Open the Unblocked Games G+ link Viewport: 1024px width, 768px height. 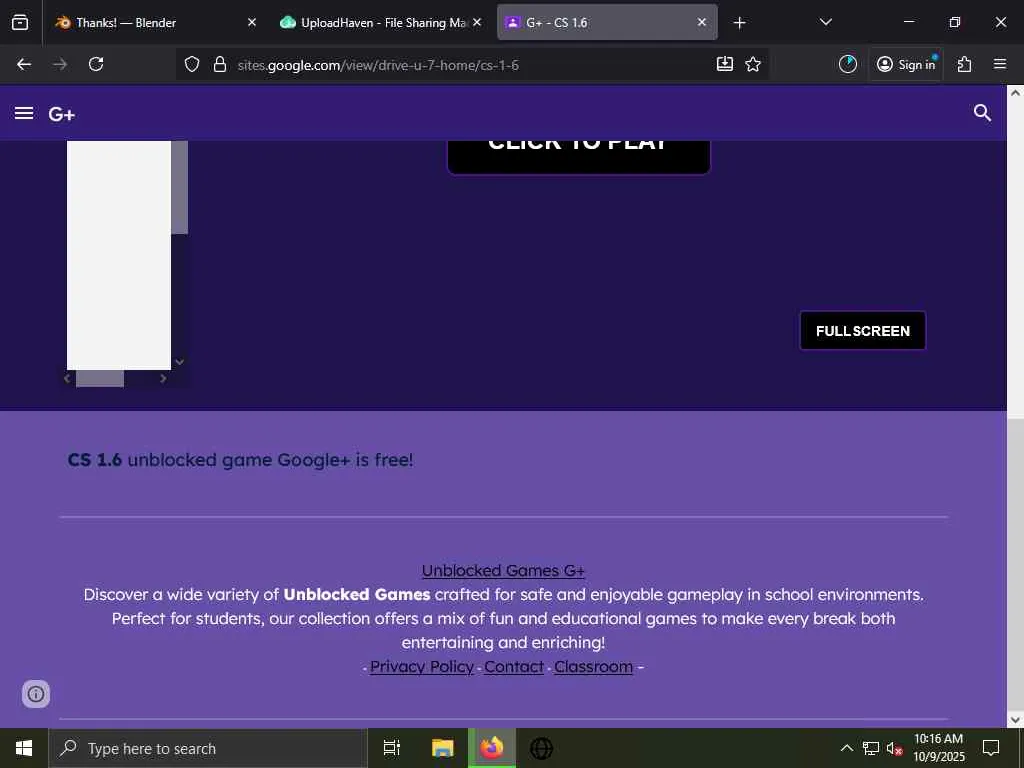coord(503,570)
